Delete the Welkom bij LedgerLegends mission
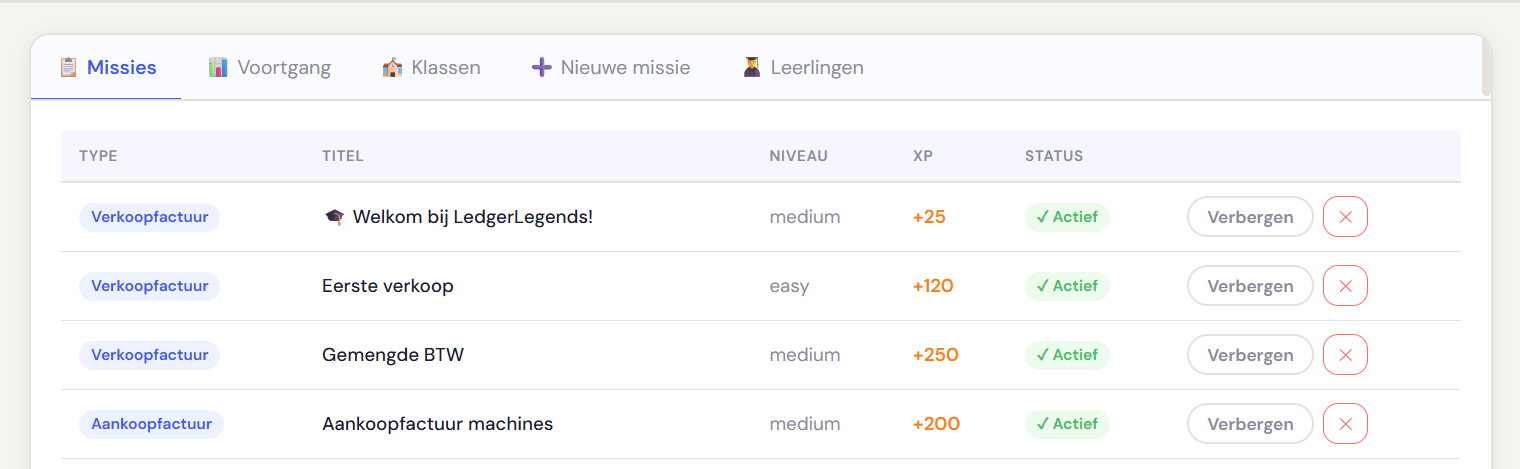1520x469 pixels. tap(1345, 217)
